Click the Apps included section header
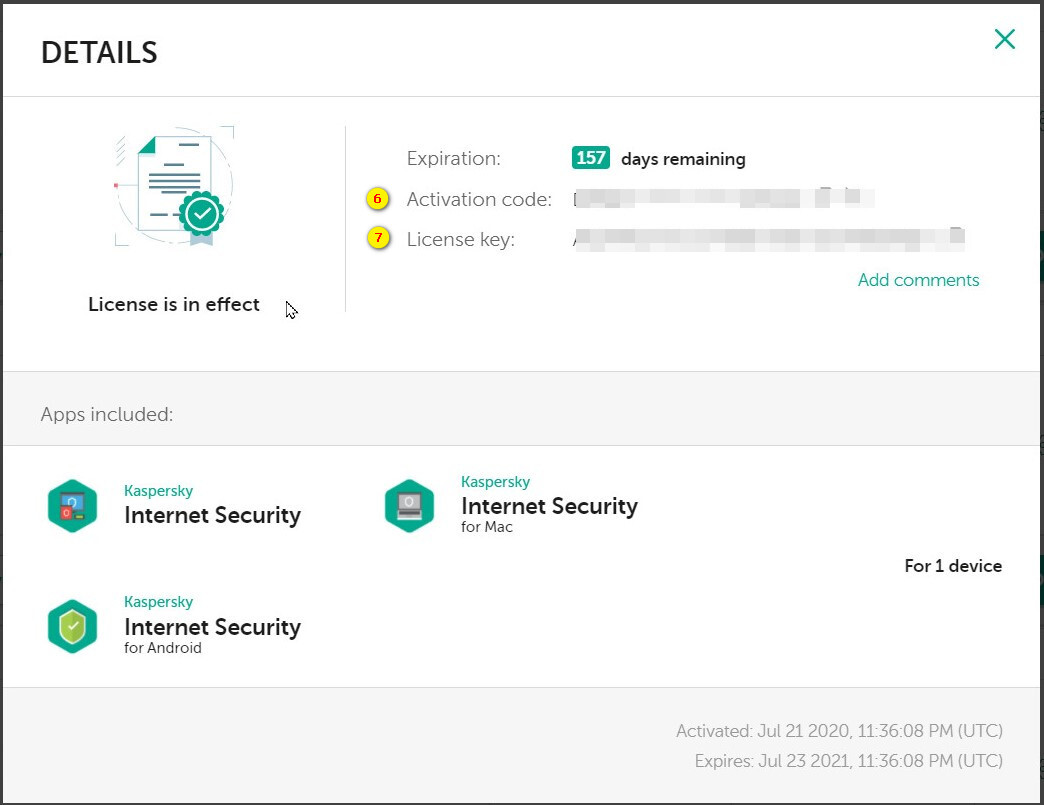The image size is (1044, 805). pos(107,414)
